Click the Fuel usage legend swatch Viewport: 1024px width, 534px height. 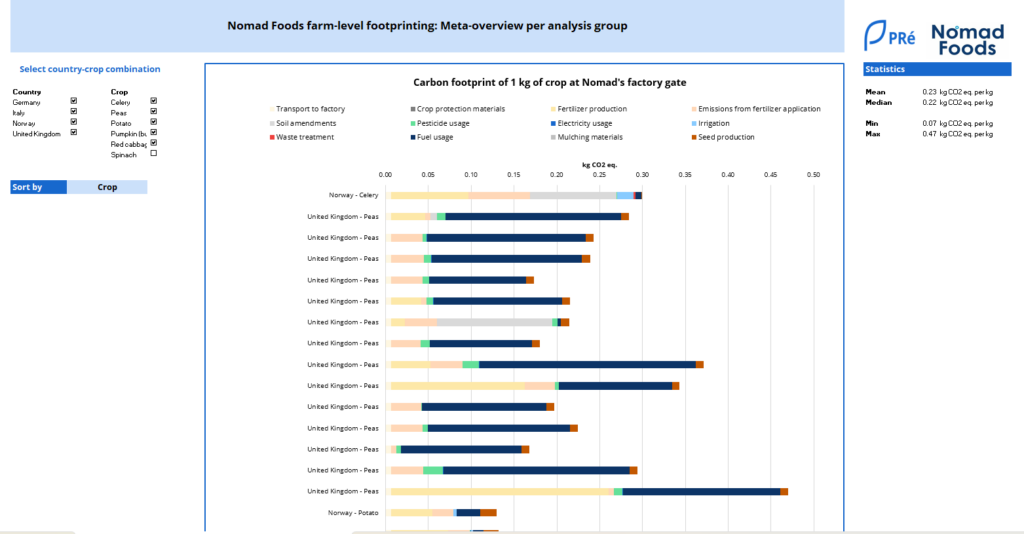click(413, 137)
